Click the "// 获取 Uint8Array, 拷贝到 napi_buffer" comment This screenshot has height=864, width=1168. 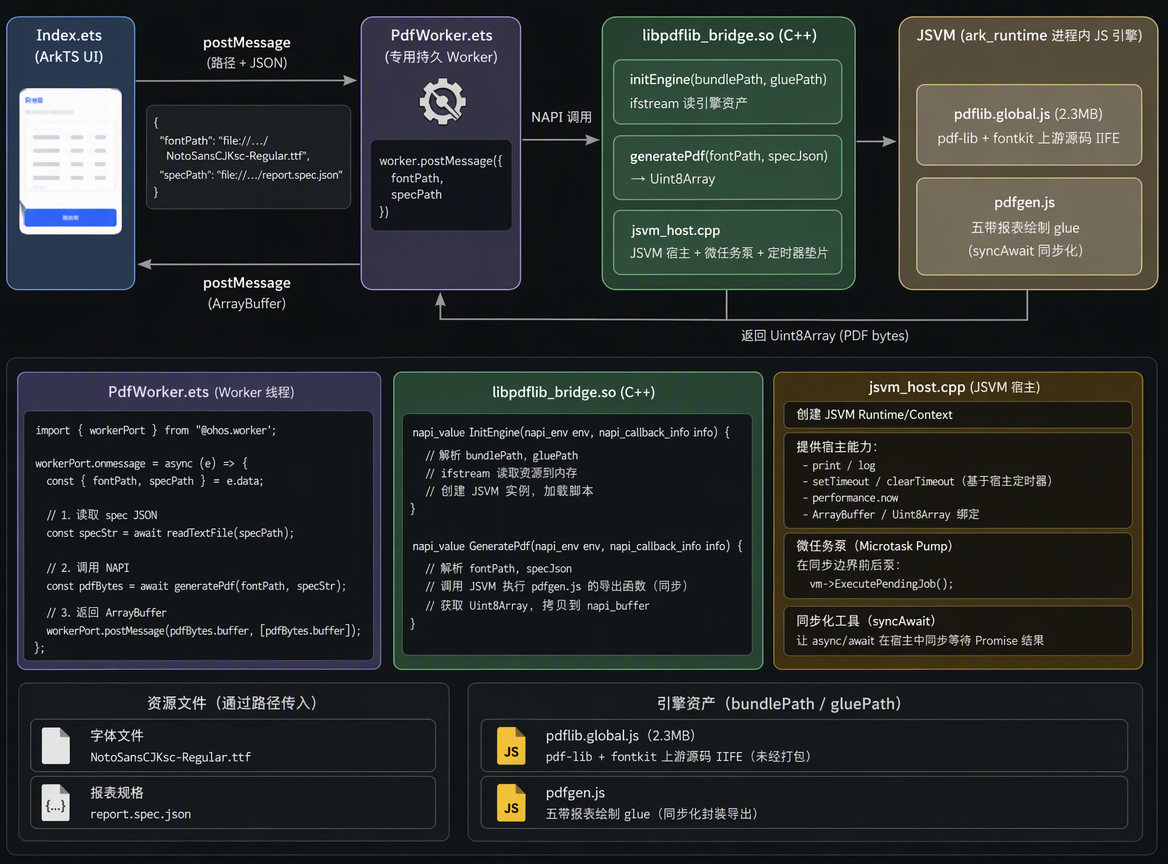tap(537, 606)
